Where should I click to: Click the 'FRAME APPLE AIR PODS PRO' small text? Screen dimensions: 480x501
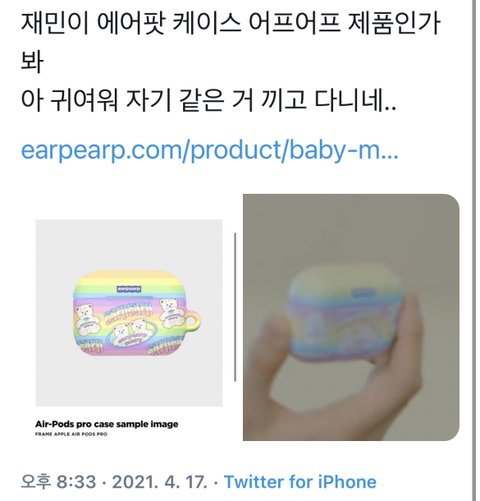(x=71, y=434)
